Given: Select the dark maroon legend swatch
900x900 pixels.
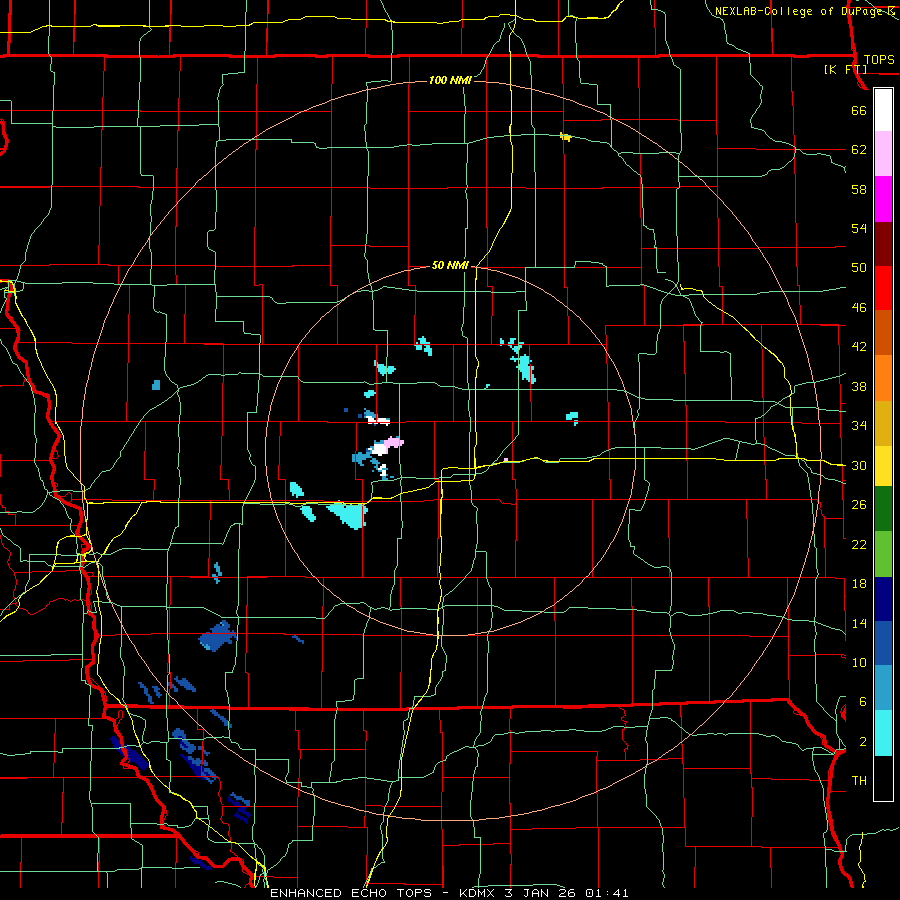Looking at the screenshot, I should click(883, 244).
